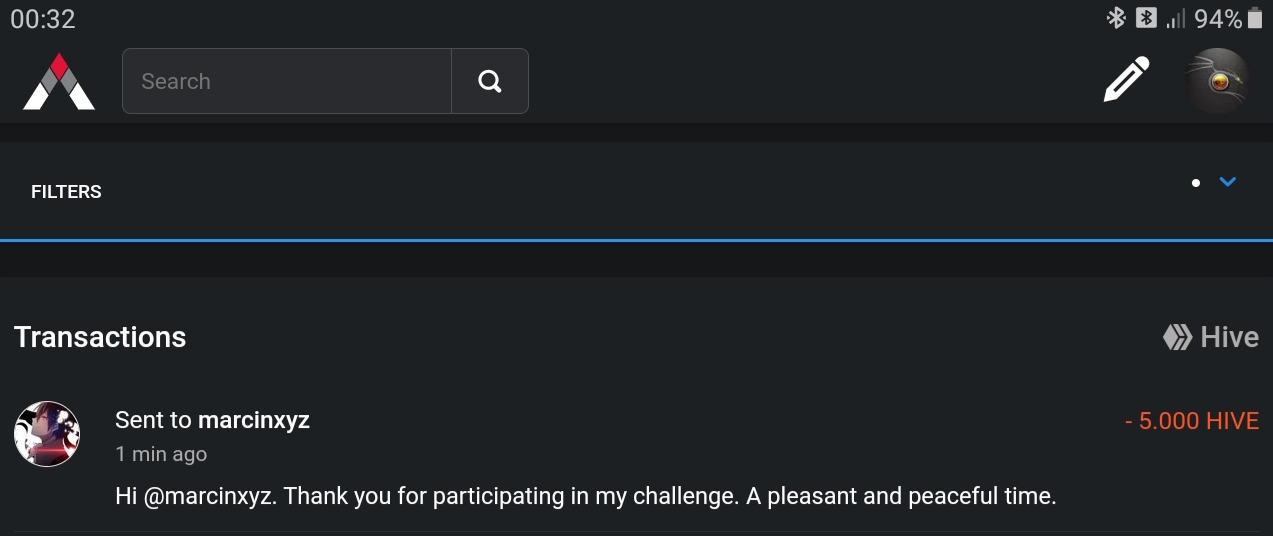Tap the '1 min ago' timestamp
Viewport: 1273px width, 536px height.
point(161,454)
